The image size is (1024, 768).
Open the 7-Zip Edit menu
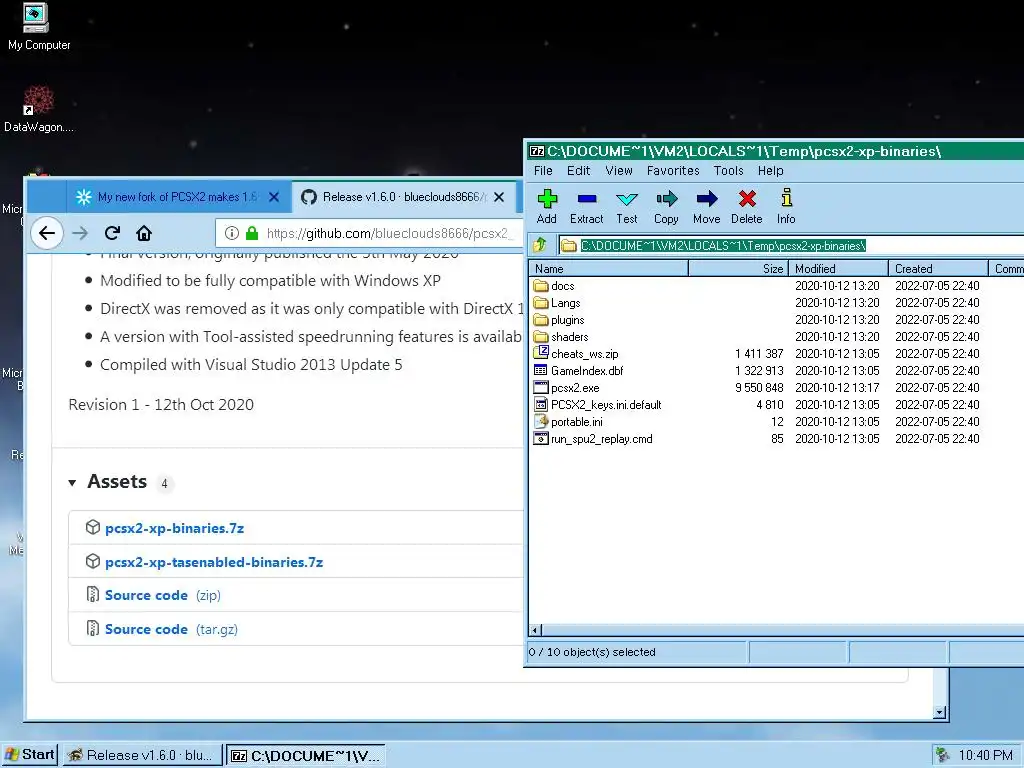[578, 170]
